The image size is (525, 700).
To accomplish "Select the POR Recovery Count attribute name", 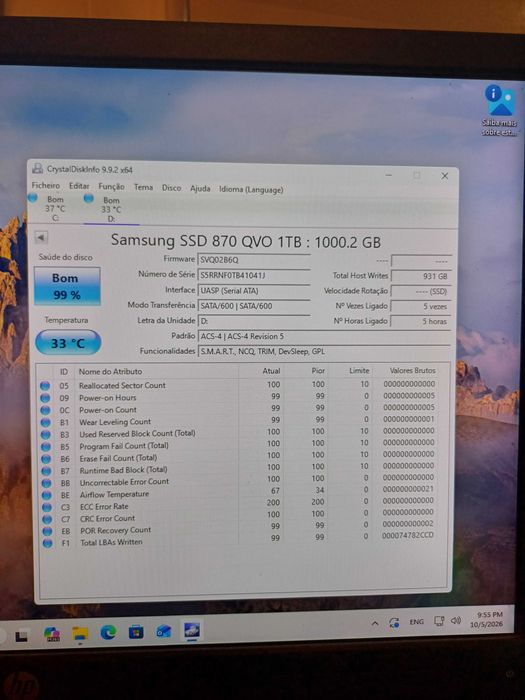I will click(116, 530).
